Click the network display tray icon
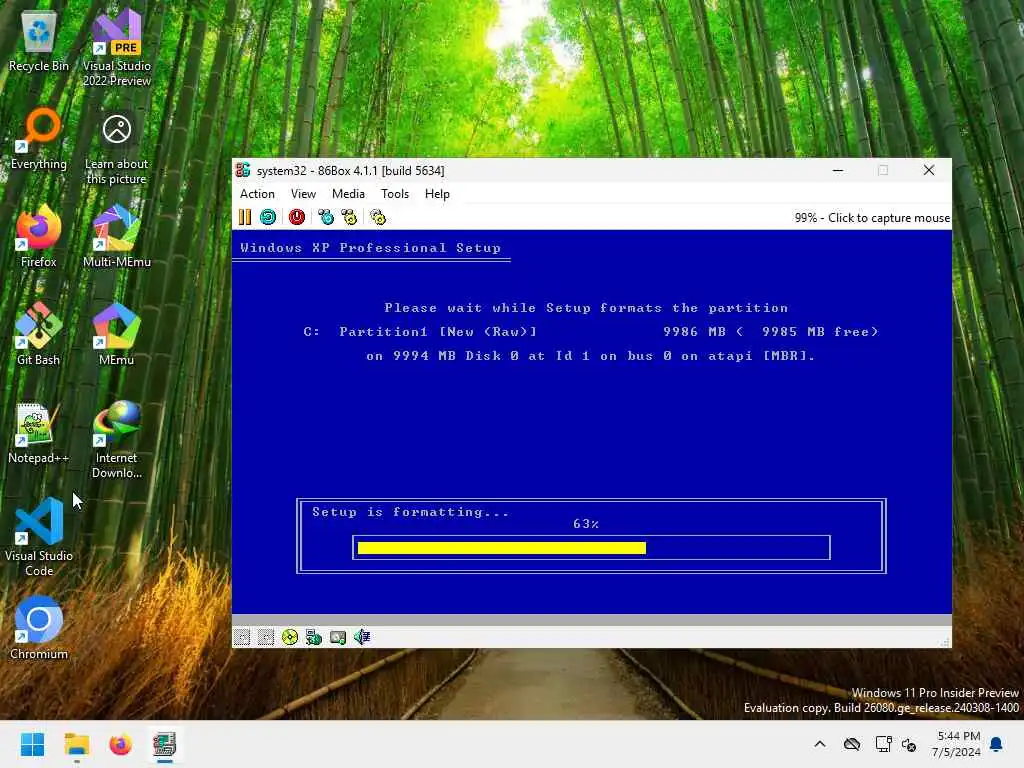The width and height of the screenshot is (1024, 768). click(x=883, y=744)
